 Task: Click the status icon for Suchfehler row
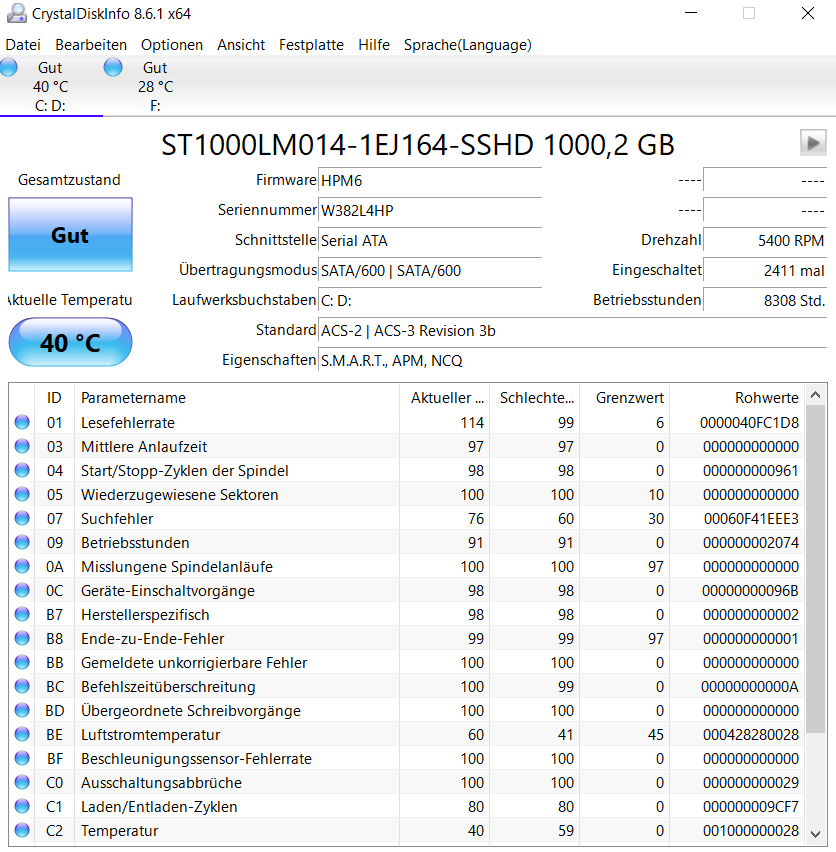click(22, 518)
